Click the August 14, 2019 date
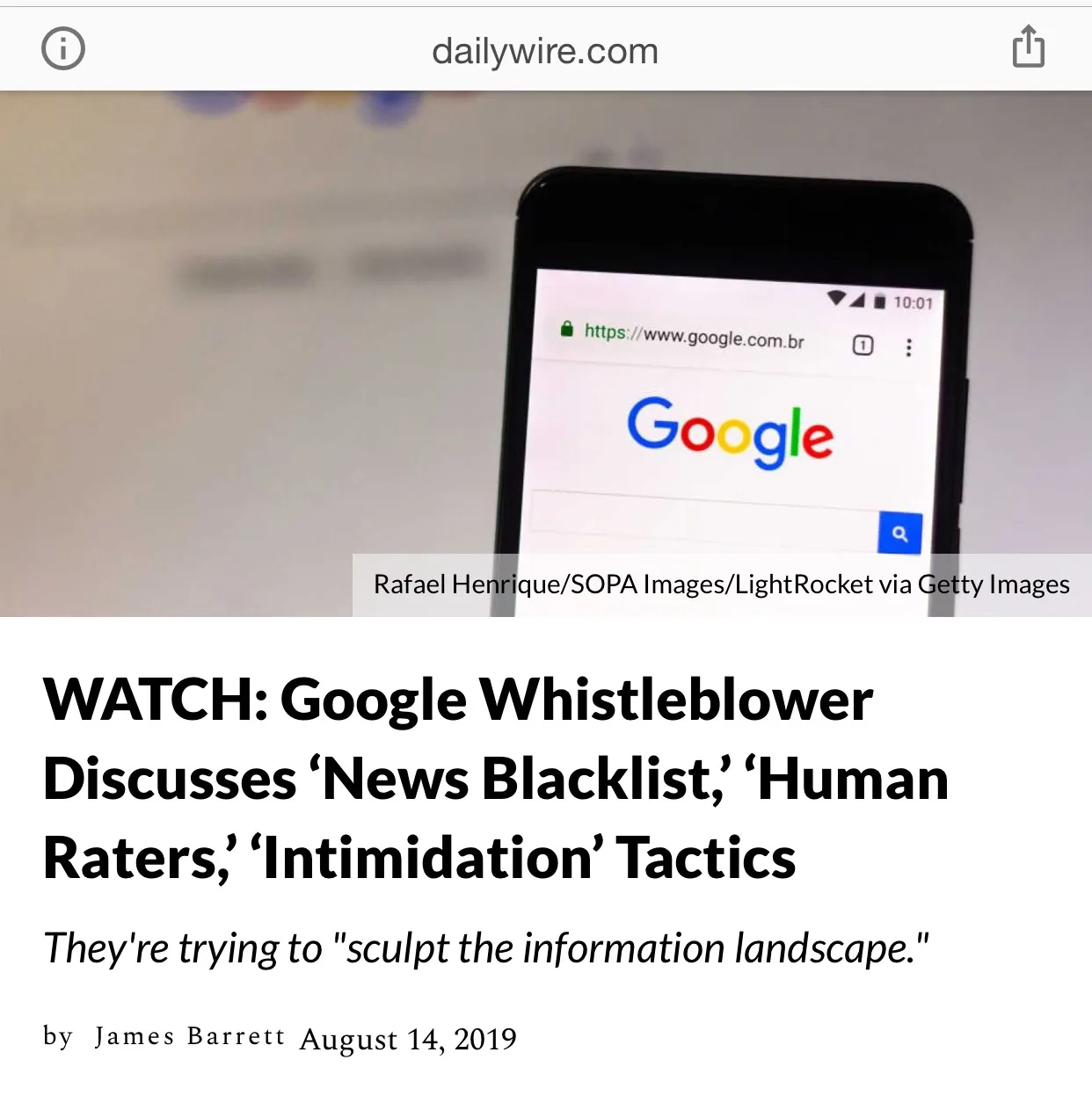Image resolution: width=1092 pixels, height=1096 pixels. click(408, 1039)
